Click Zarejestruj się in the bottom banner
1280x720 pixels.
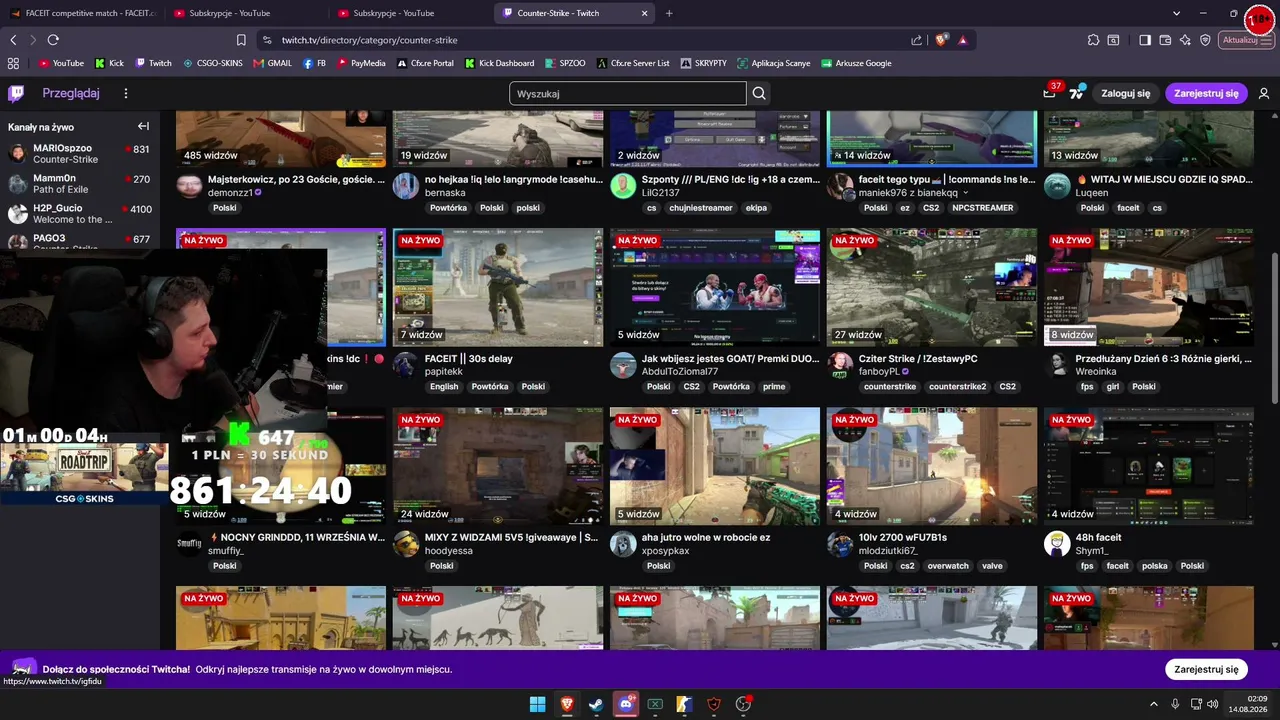point(1206,669)
